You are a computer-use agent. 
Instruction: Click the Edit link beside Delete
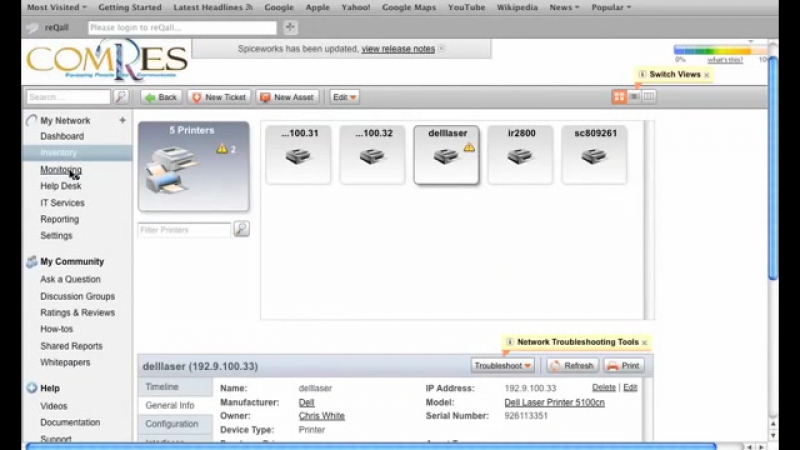(x=630, y=387)
